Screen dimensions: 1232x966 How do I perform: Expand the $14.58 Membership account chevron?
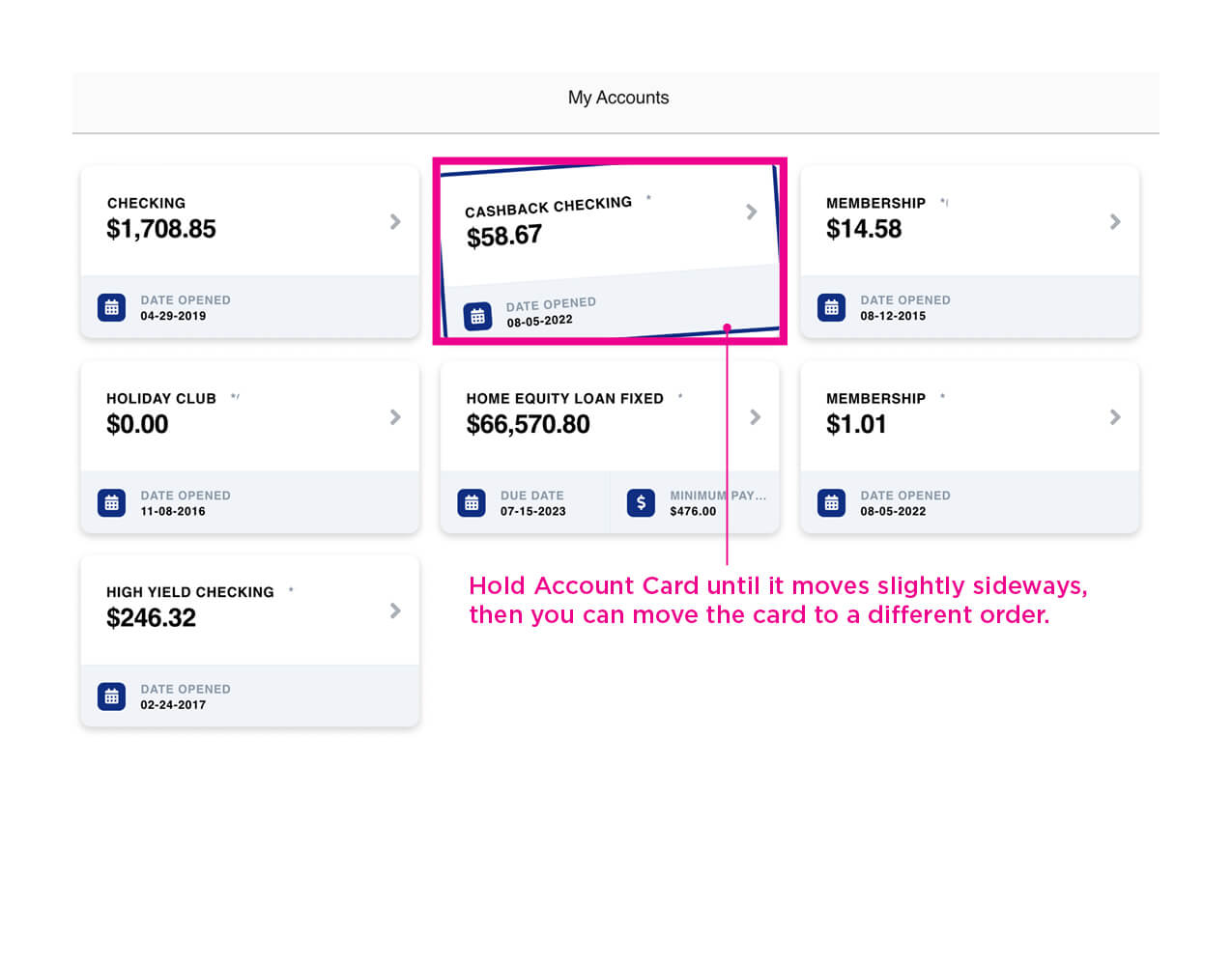[x=1115, y=221]
